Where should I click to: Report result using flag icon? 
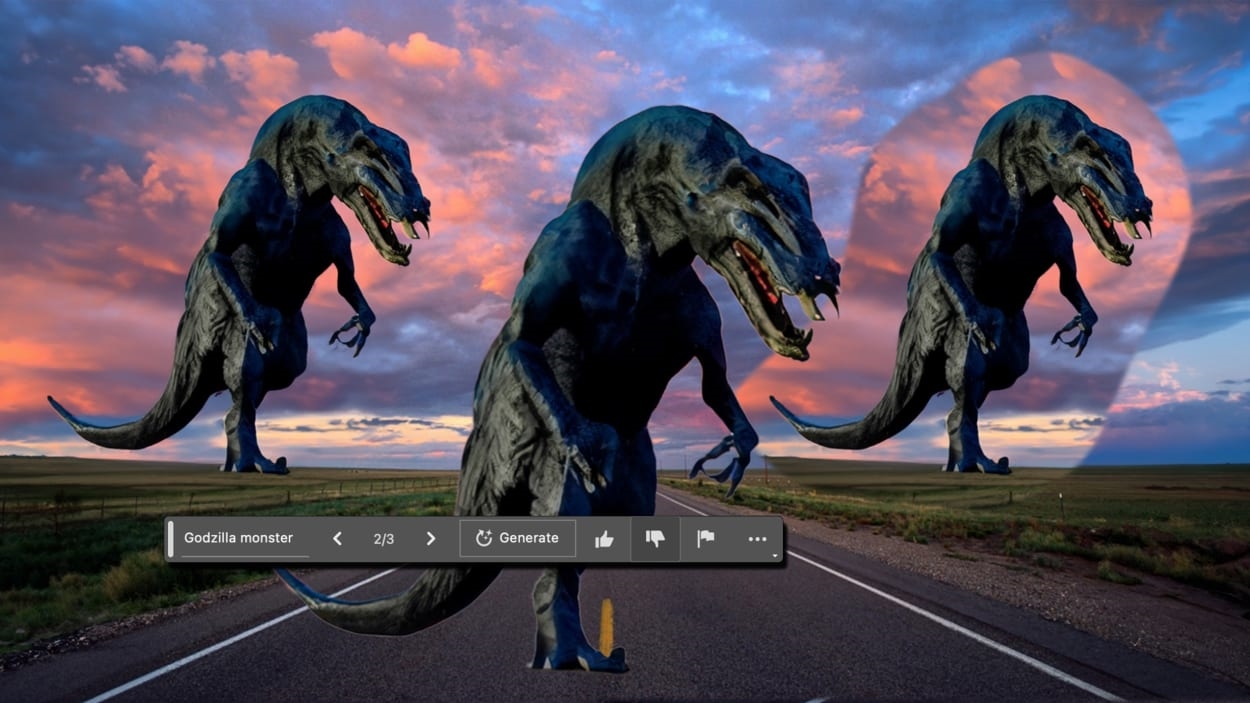[x=706, y=539]
